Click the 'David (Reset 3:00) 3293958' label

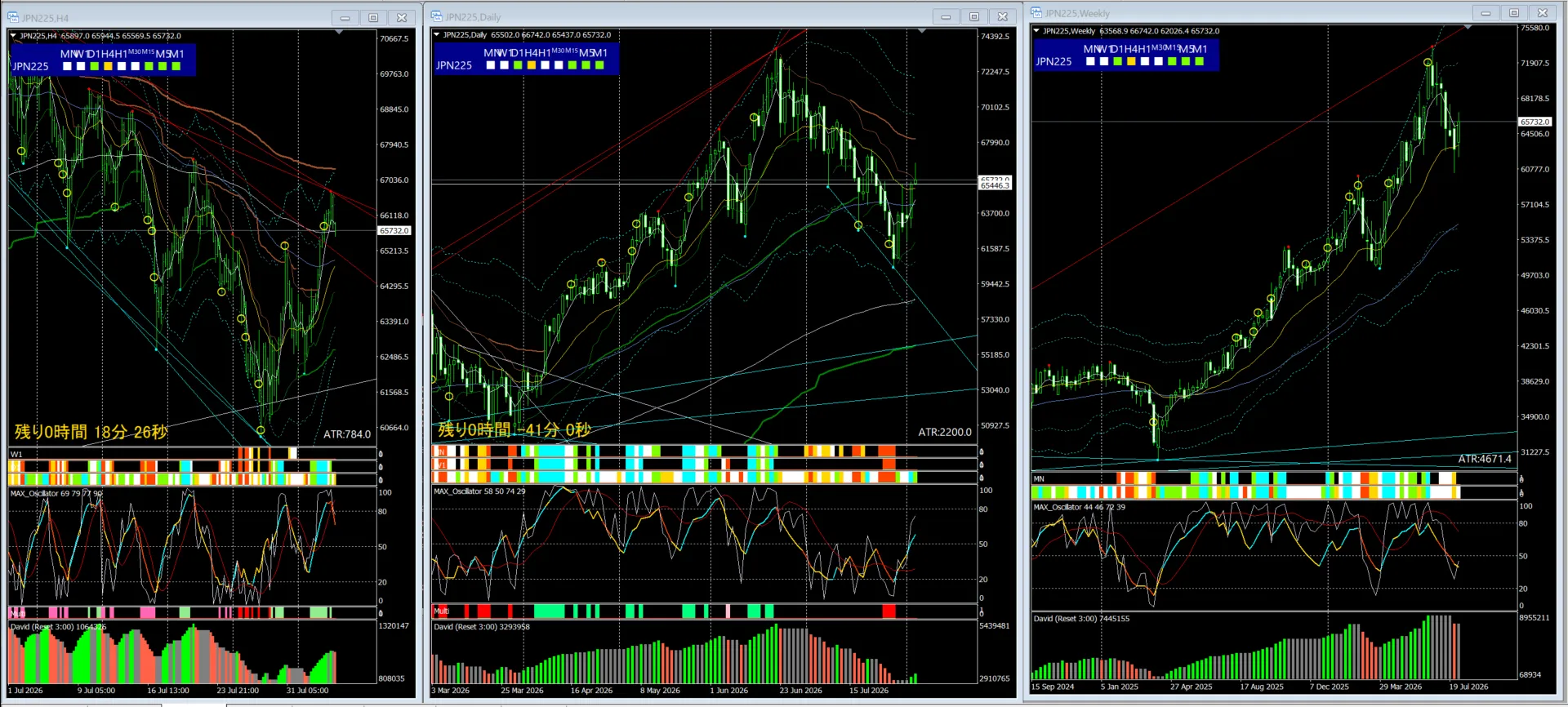pos(482,627)
